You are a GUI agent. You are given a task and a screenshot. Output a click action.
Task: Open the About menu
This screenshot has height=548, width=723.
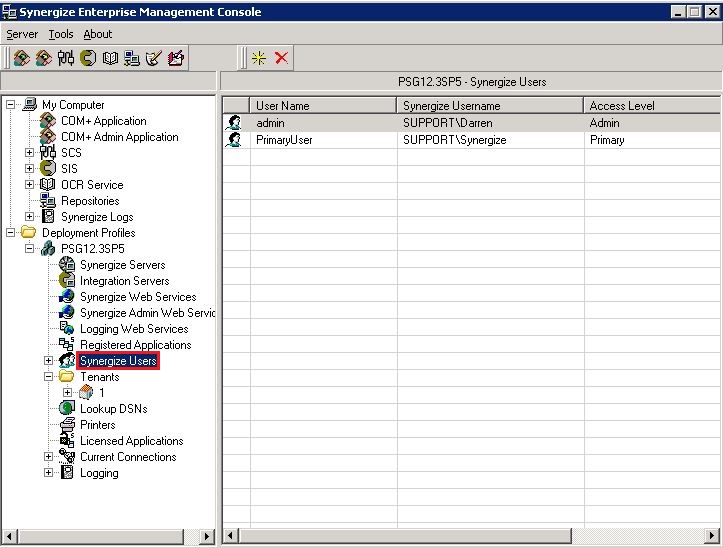[98, 34]
